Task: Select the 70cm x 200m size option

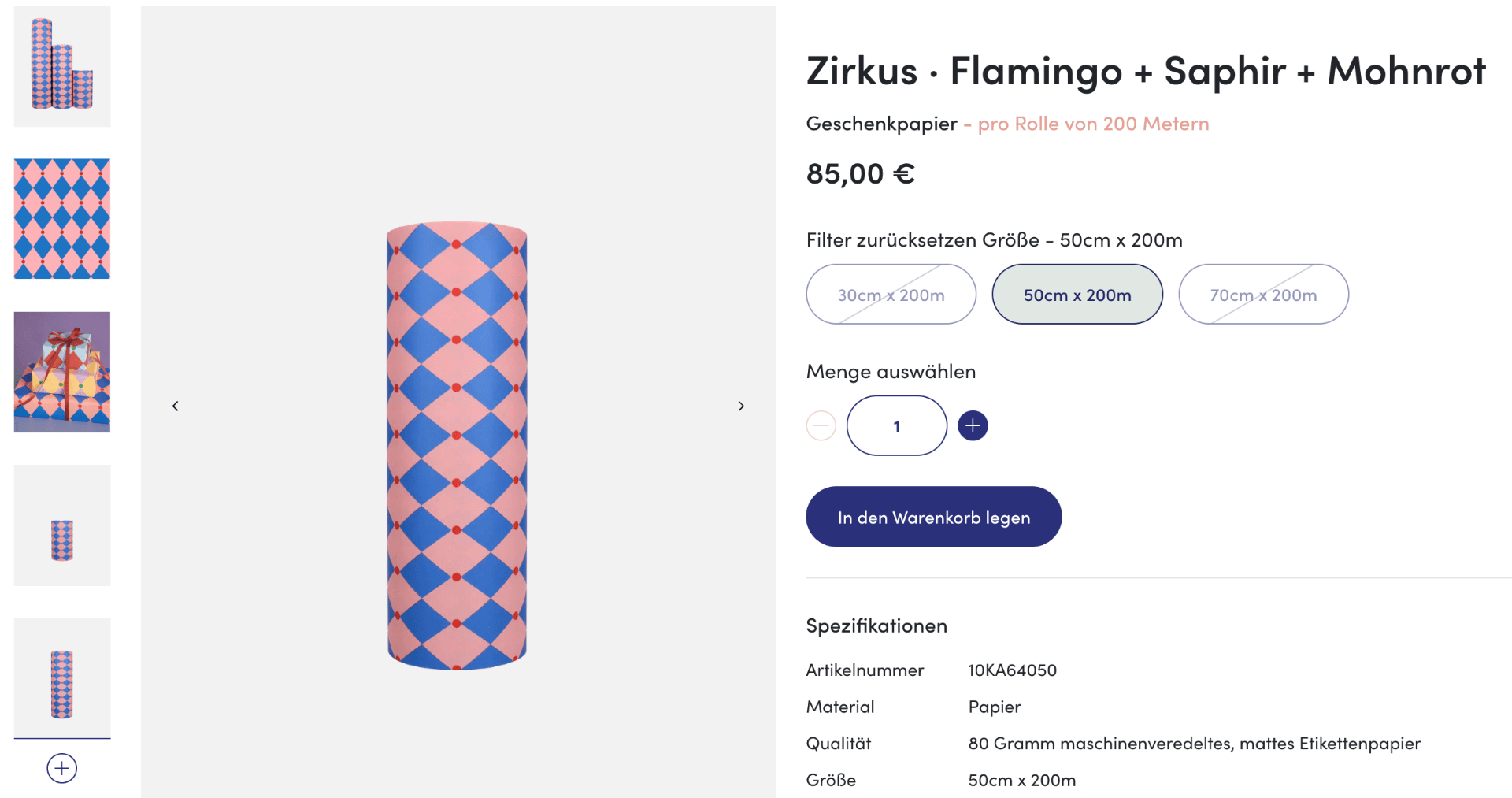Action: (1263, 294)
